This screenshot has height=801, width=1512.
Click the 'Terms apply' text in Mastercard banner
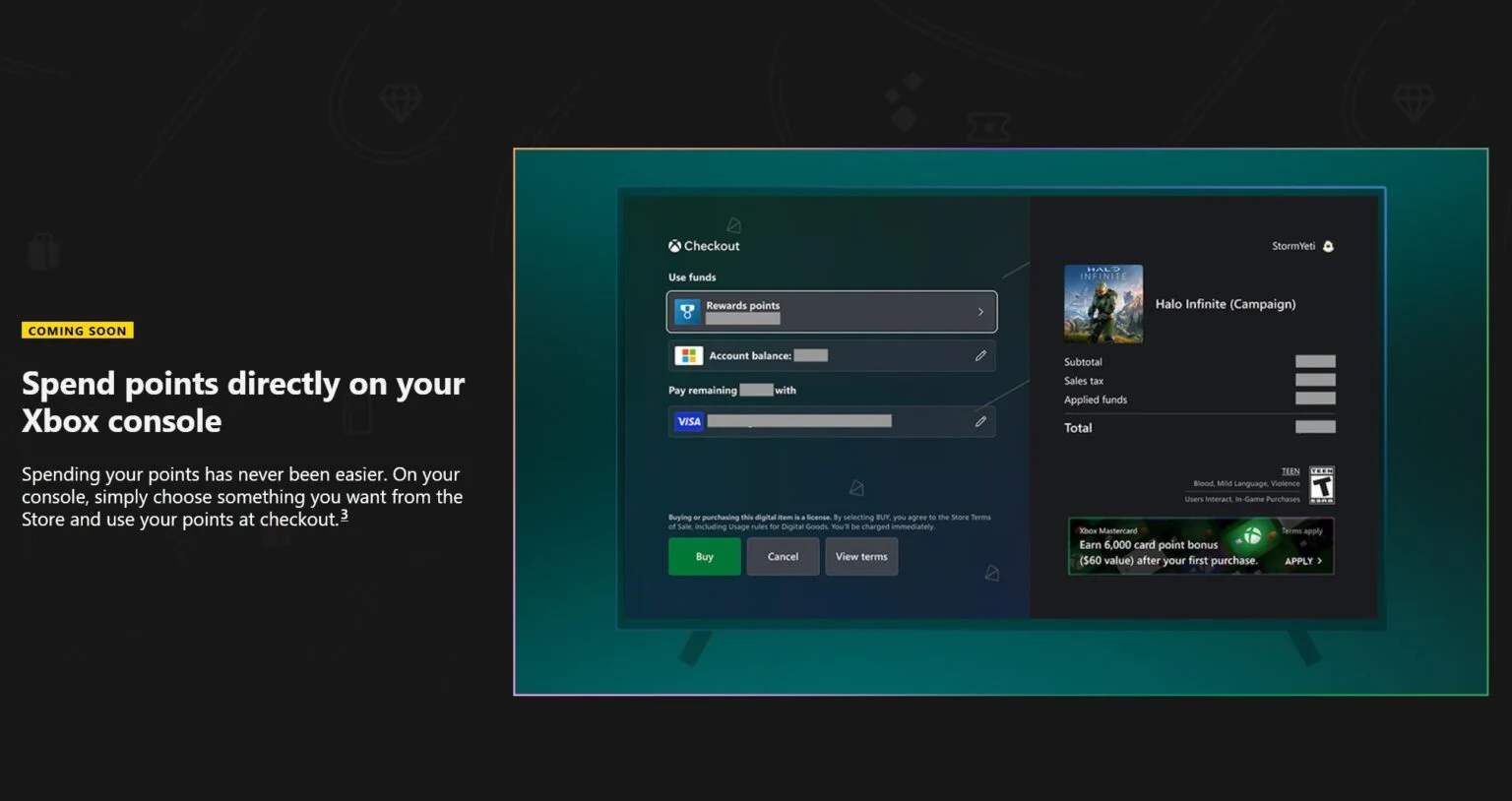[x=1302, y=531]
